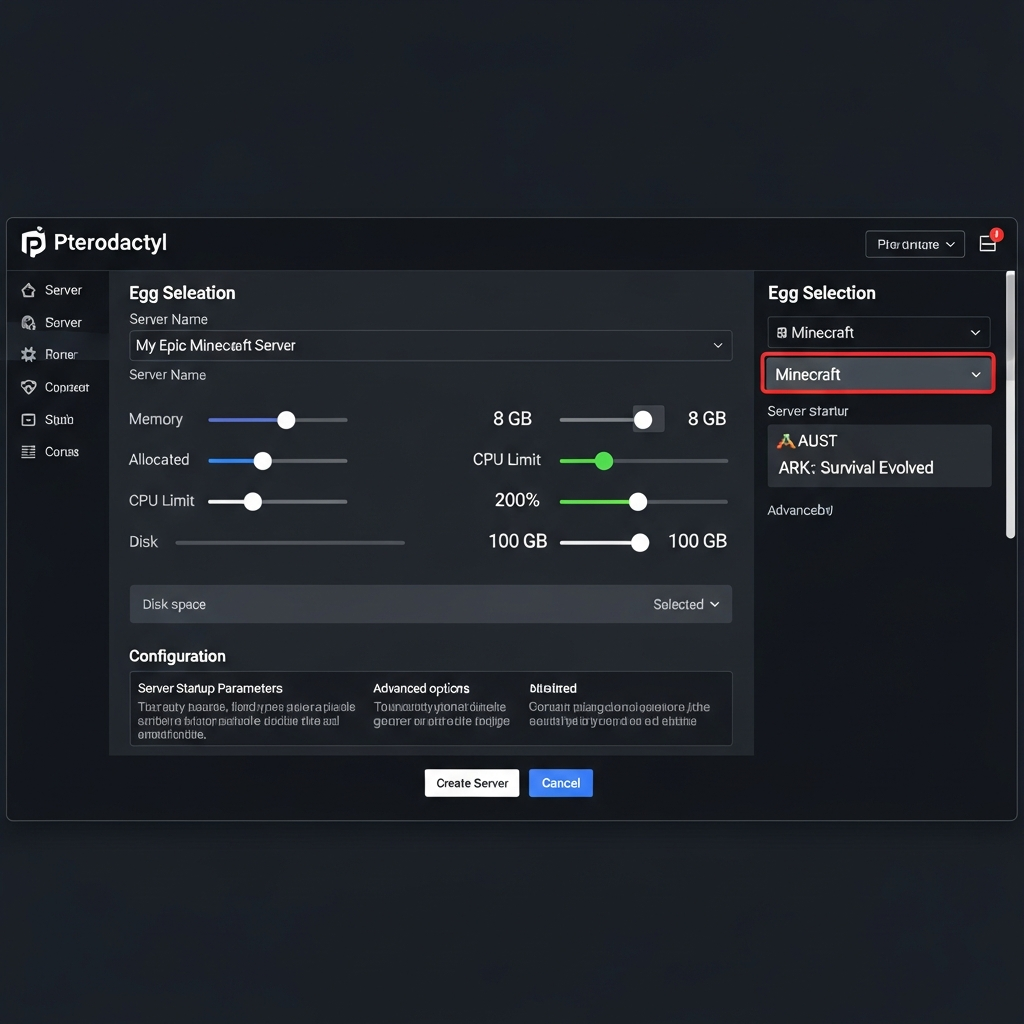Click the terminal Stub icon in sidebar
The image size is (1024, 1024).
[x=27, y=419]
